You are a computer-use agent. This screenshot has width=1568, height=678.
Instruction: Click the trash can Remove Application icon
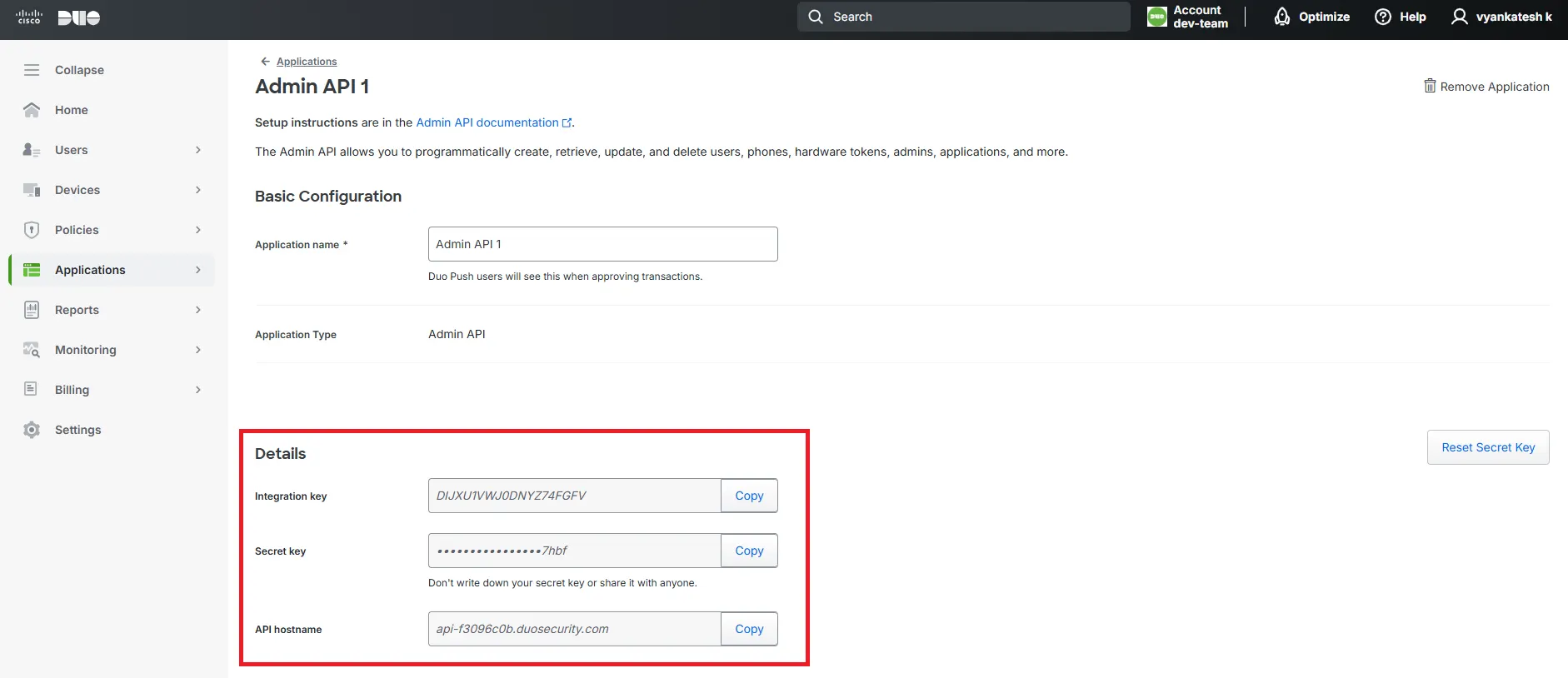(1430, 86)
